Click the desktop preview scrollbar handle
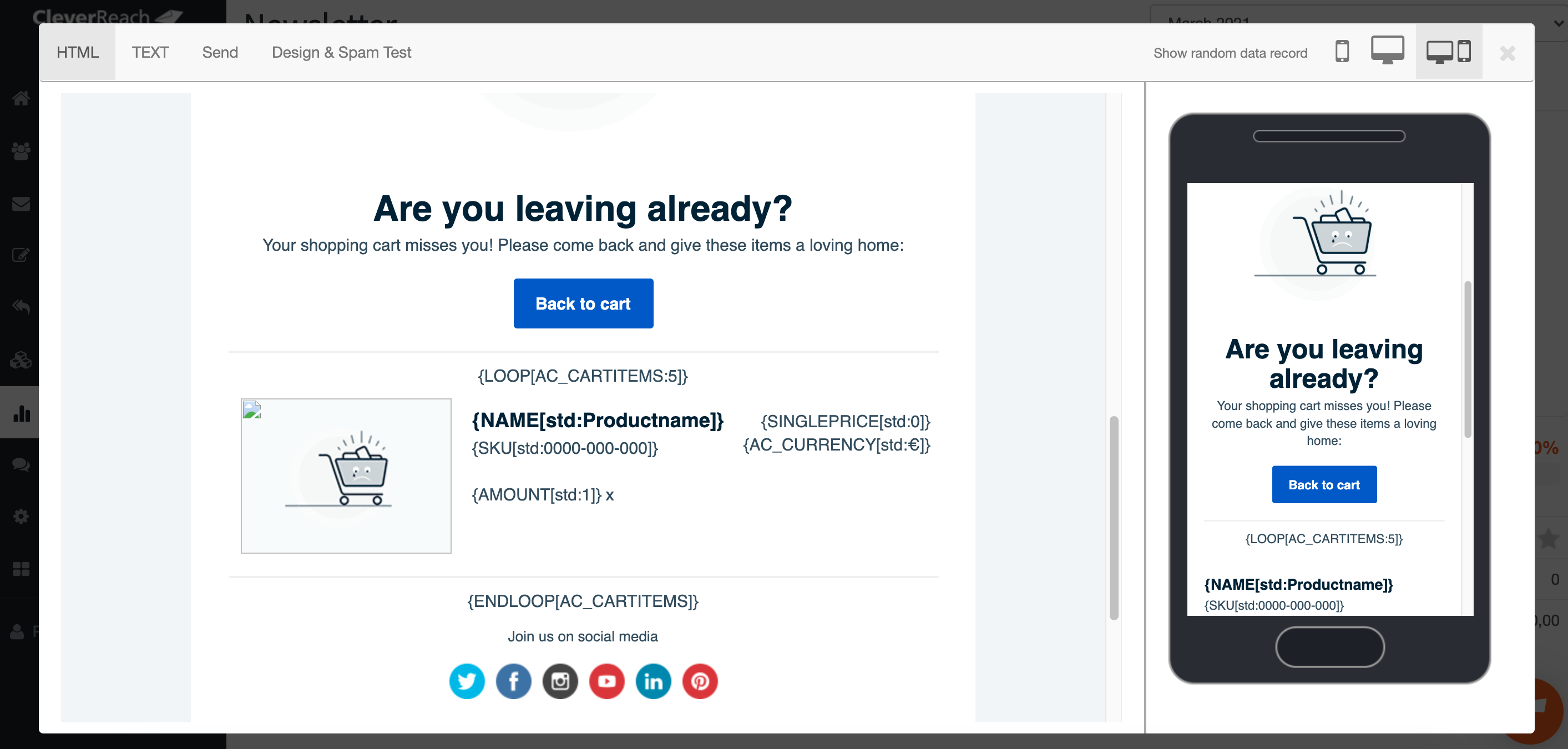Viewport: 1568px width, 749px height. [1114, 517]
